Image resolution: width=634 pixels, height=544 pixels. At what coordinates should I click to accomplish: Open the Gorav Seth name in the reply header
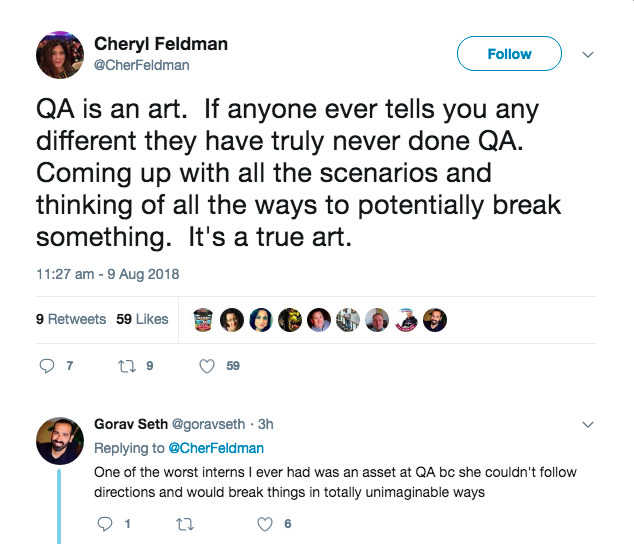coord(131,424)
